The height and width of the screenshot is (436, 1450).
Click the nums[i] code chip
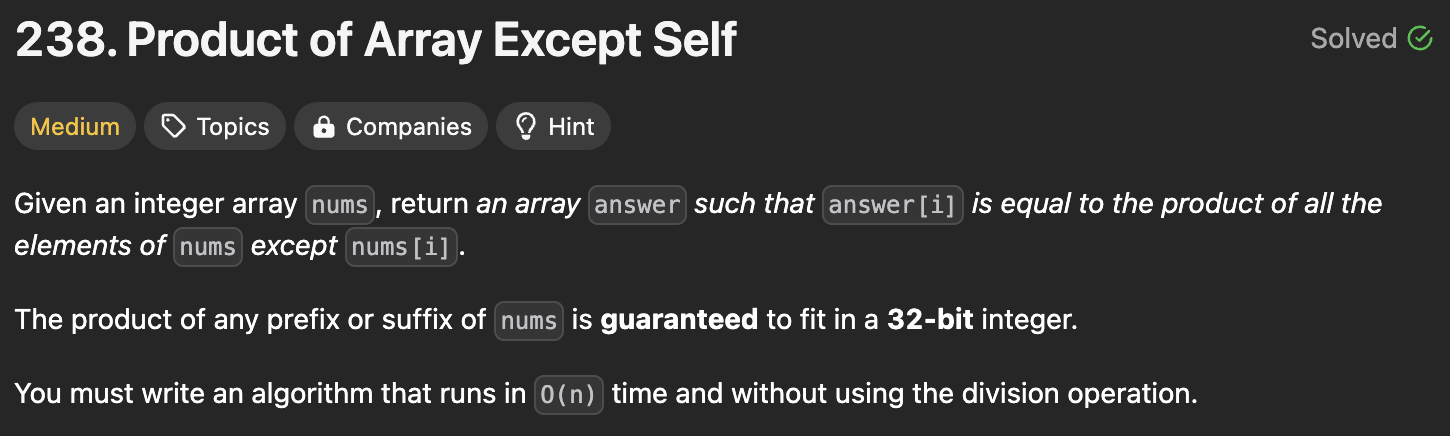coord(402,246)
